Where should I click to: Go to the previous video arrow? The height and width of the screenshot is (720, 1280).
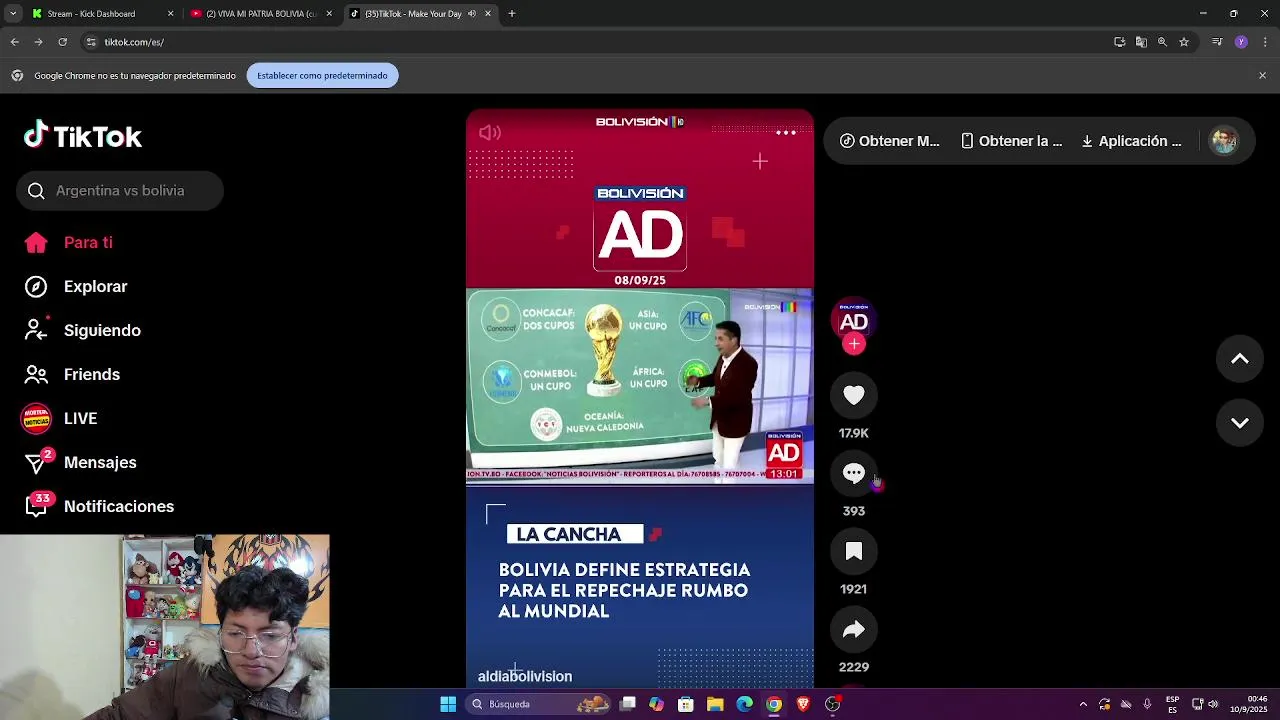[1239, 359]
